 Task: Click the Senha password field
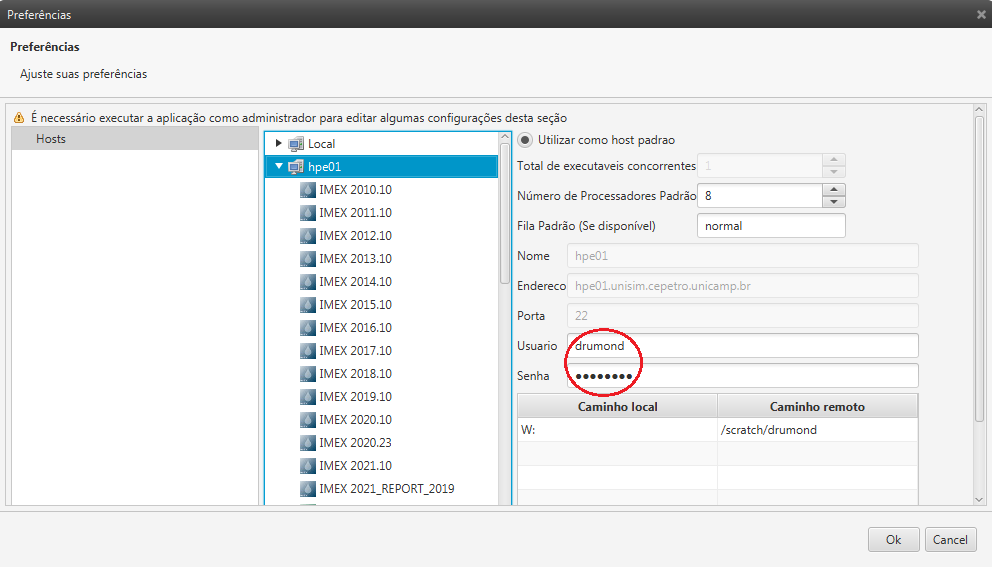743,376
